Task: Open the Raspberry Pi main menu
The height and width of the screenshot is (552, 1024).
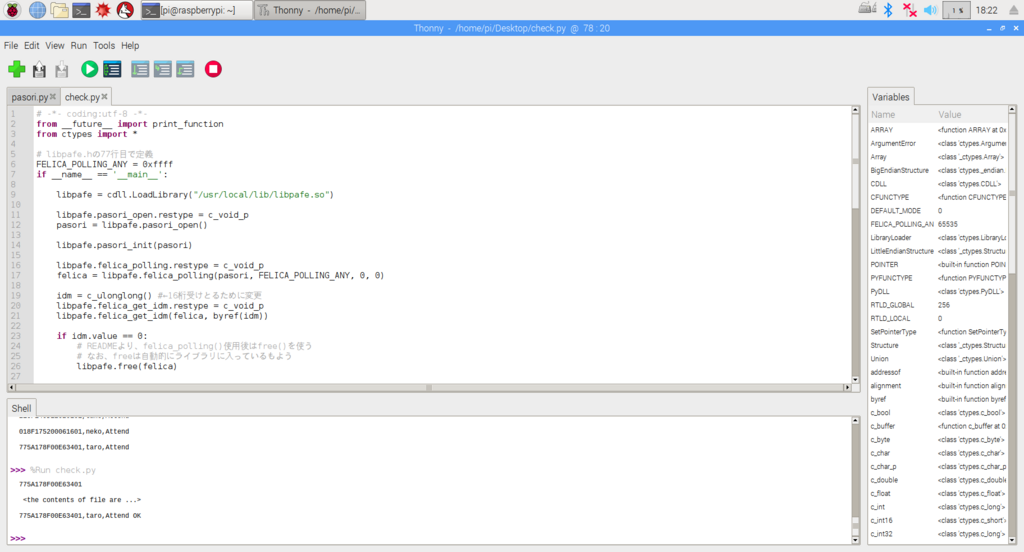Action: [12, 10]
